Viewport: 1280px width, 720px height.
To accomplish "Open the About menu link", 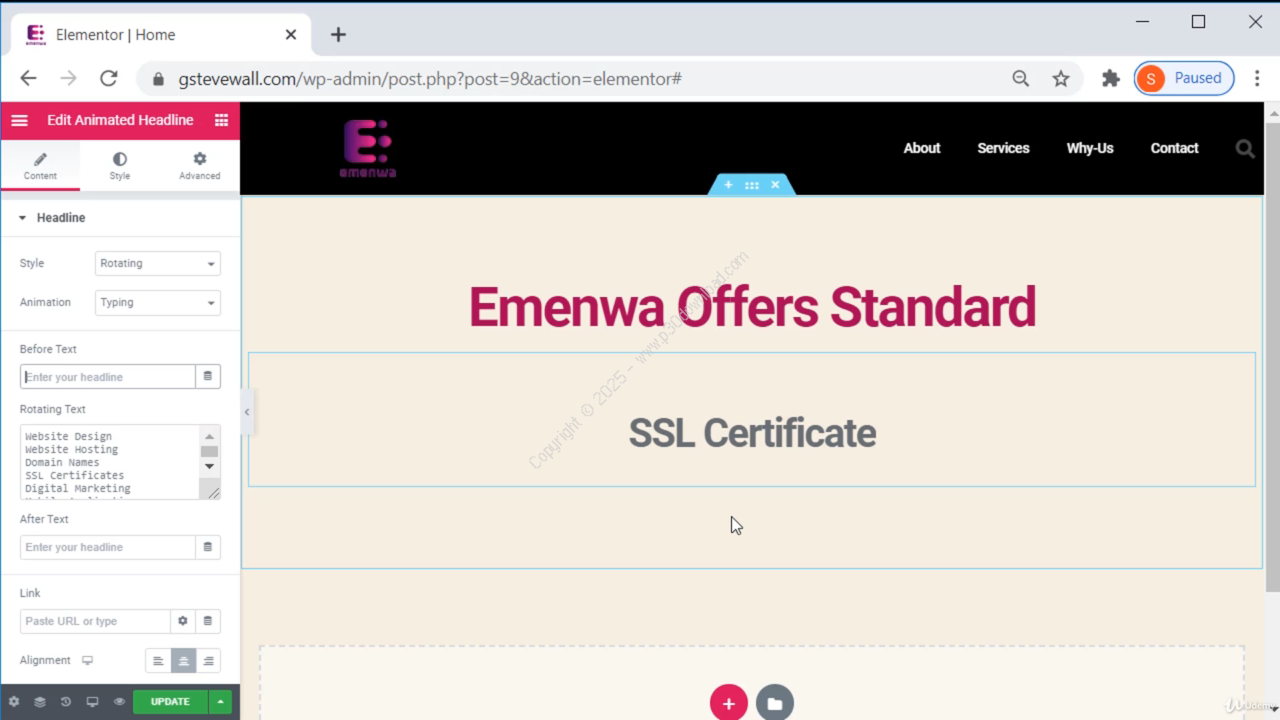I will (x=922, y=148).
